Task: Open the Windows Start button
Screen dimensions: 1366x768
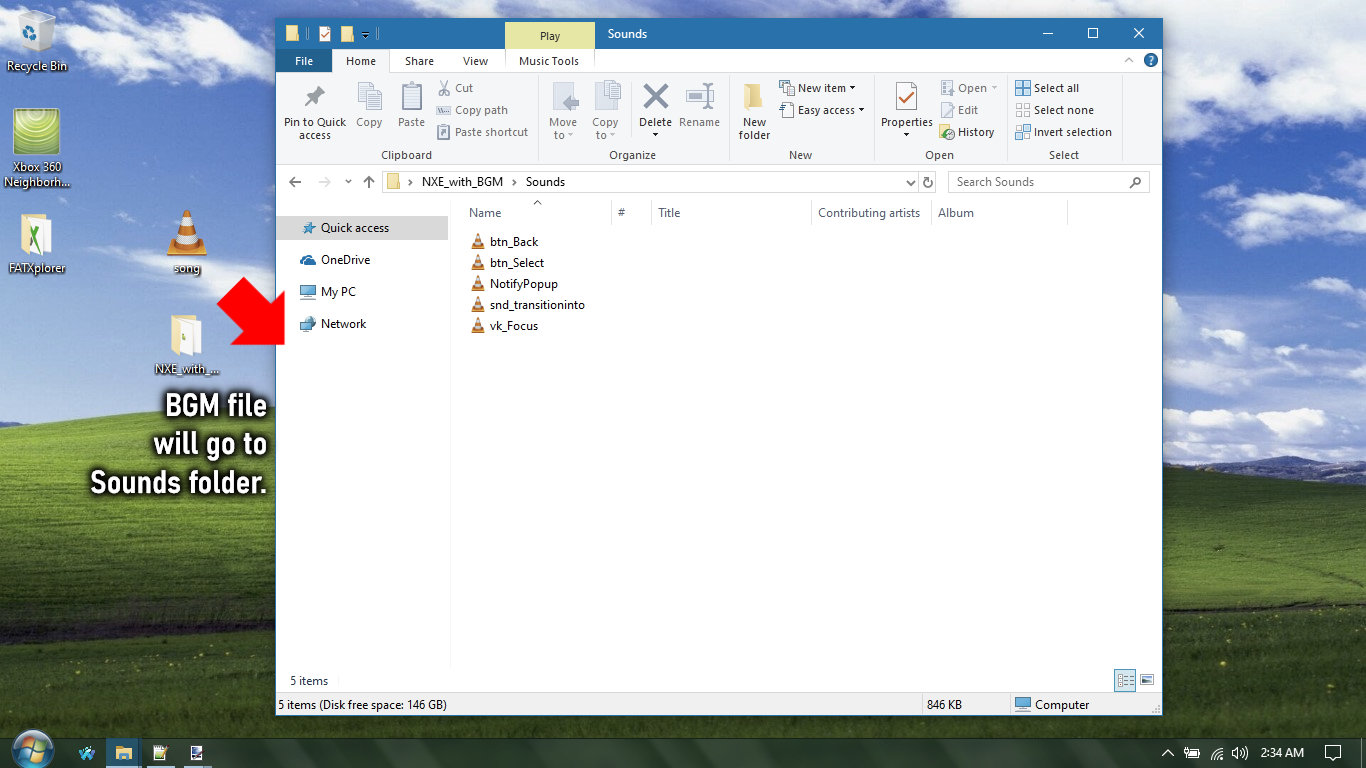Action: pyautogui.click(x=33, y=752)
